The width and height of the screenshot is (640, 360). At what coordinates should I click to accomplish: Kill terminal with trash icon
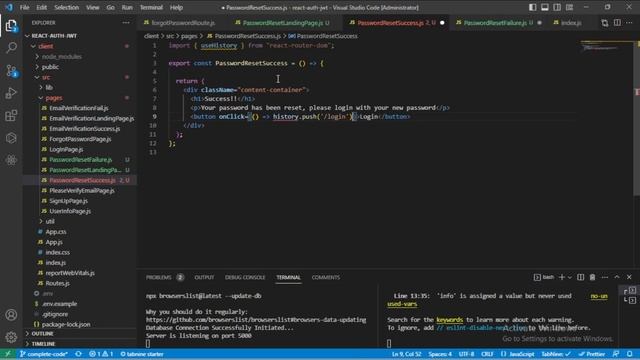point(592,277)
